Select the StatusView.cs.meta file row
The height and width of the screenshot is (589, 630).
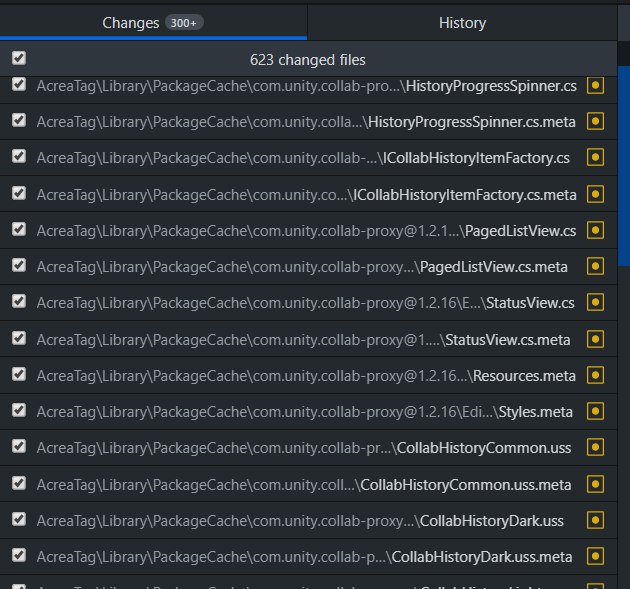308,339
